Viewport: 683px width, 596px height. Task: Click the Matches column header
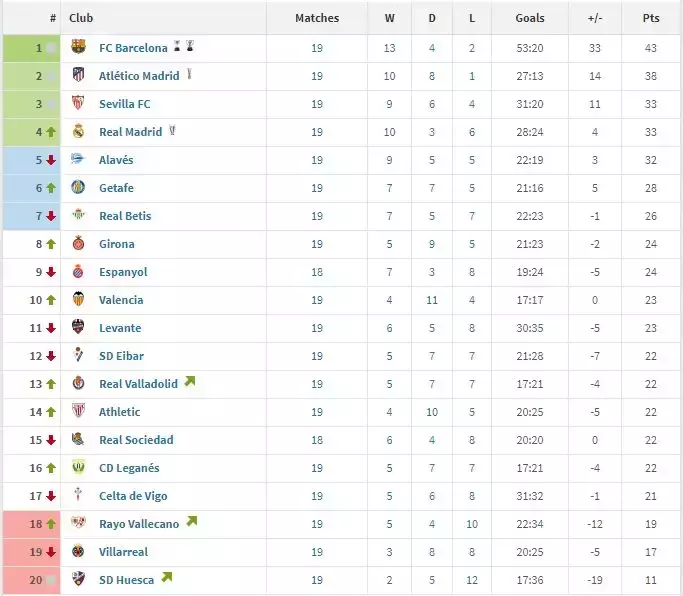click(317, 18)
